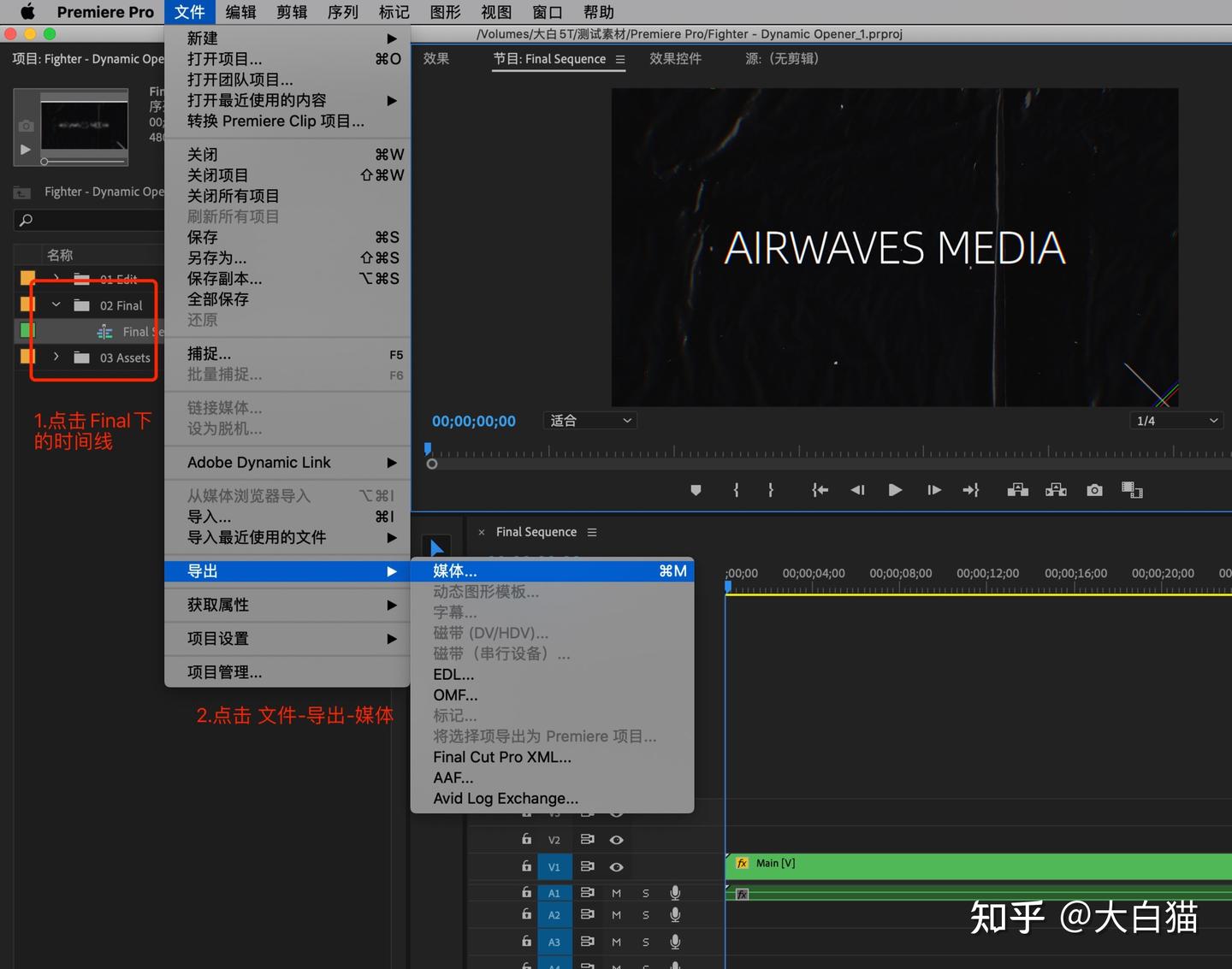Click the Play button in the program monitor
Screen dimensions: 1232x969
click(x=894, y=490)
